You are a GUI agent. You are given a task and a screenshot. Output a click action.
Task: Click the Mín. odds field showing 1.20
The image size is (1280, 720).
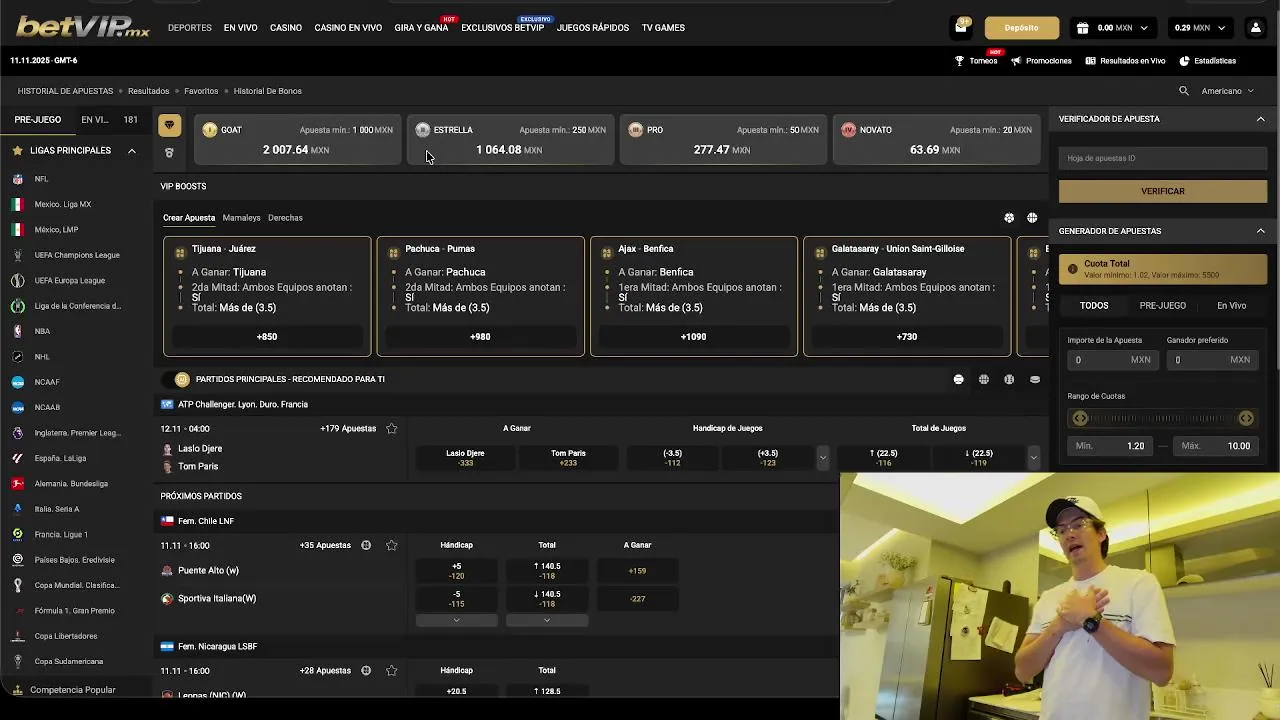coord(1111,446)
